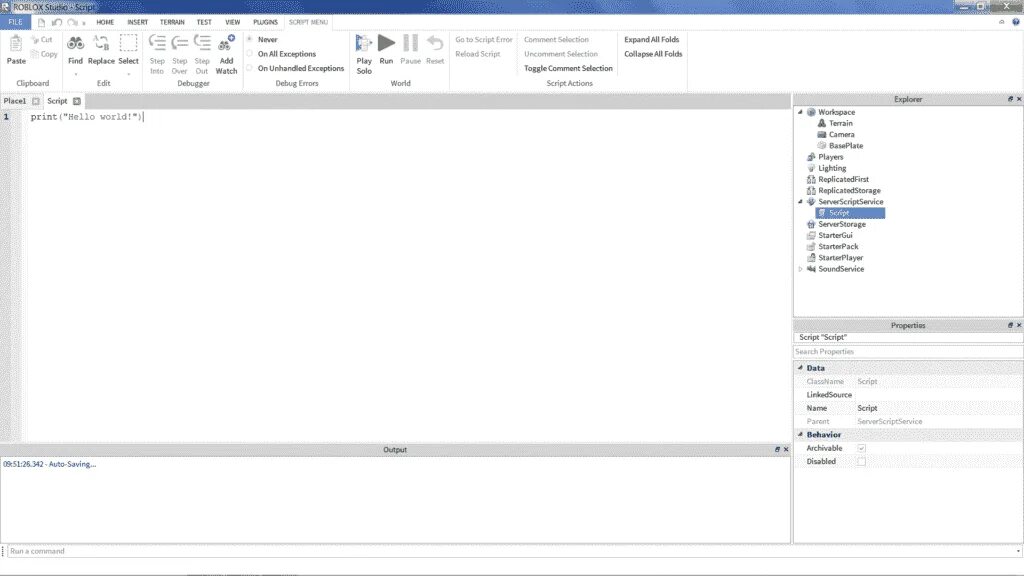Switch to the INSERT ribbon tab

coord(137,22)
